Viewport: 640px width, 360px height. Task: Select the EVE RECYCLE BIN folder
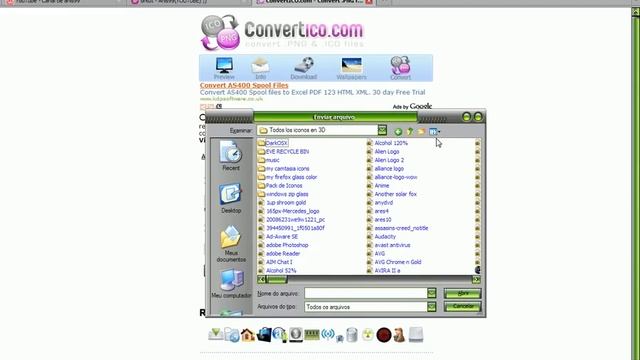pyautogui.click(x=283, y=151)
